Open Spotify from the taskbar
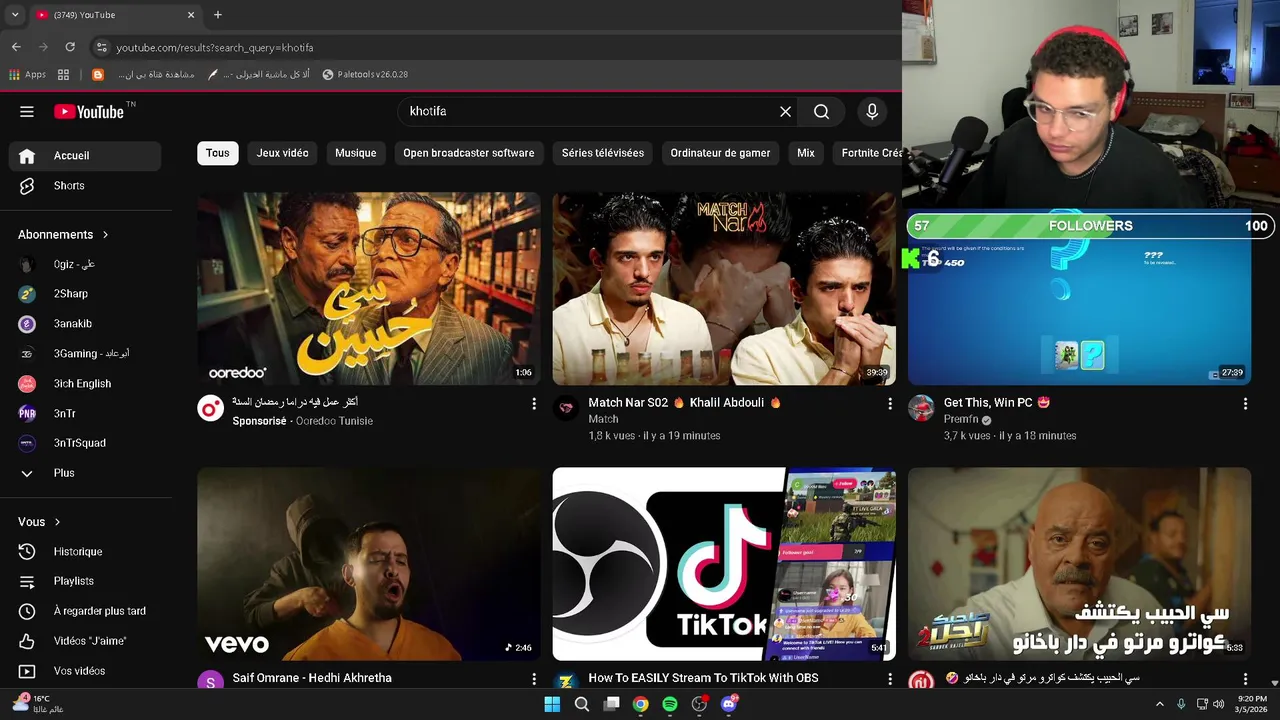 pos(670,704)
